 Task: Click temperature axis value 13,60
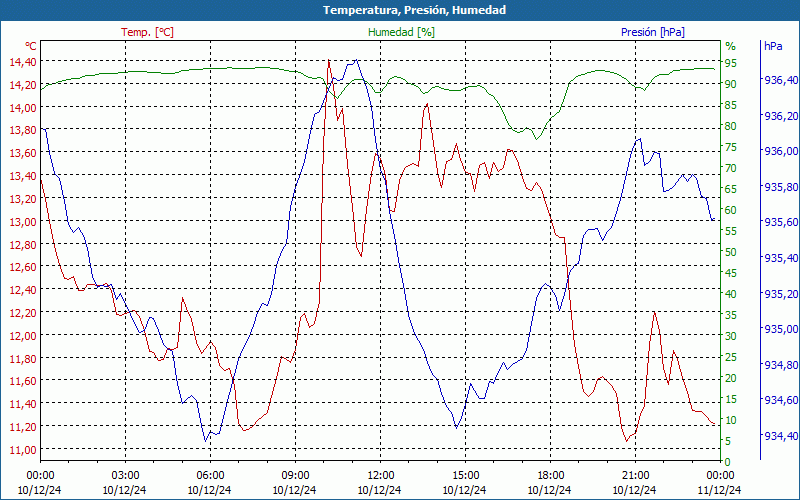[23, 153]
